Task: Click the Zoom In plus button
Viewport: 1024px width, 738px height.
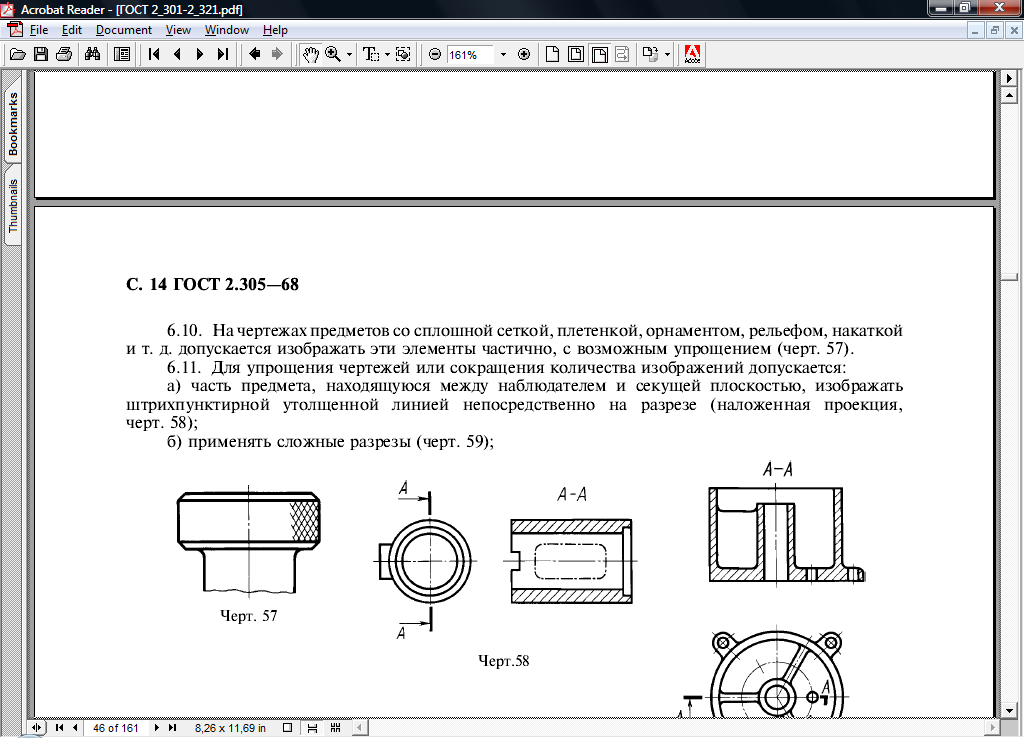Action: pyautogui.click(x=524, y=54)
